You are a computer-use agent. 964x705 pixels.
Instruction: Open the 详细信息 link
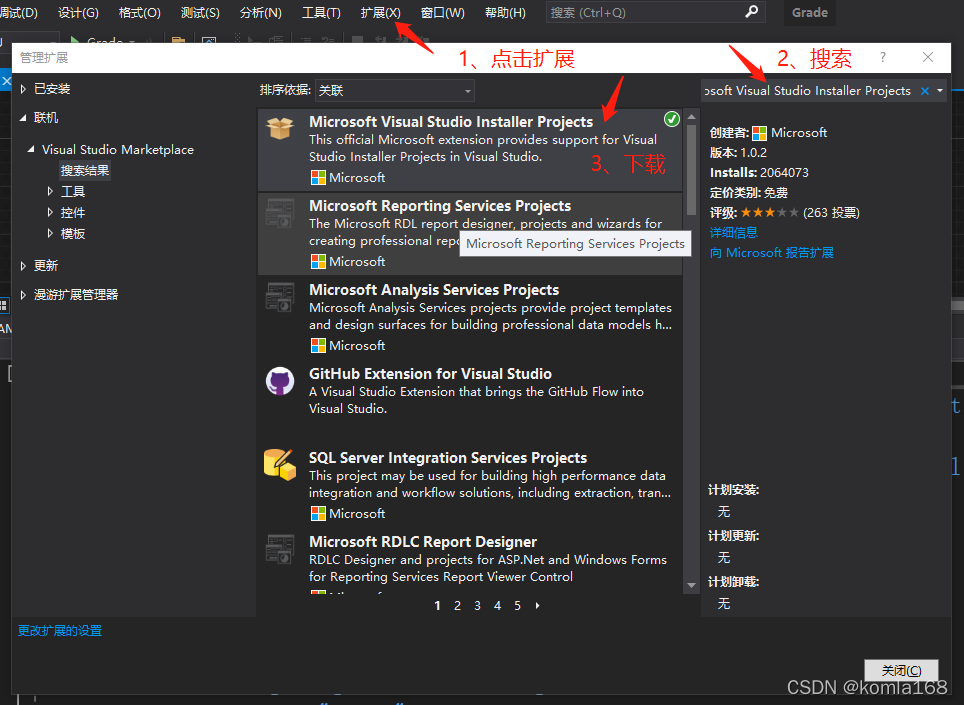[732, 232]
